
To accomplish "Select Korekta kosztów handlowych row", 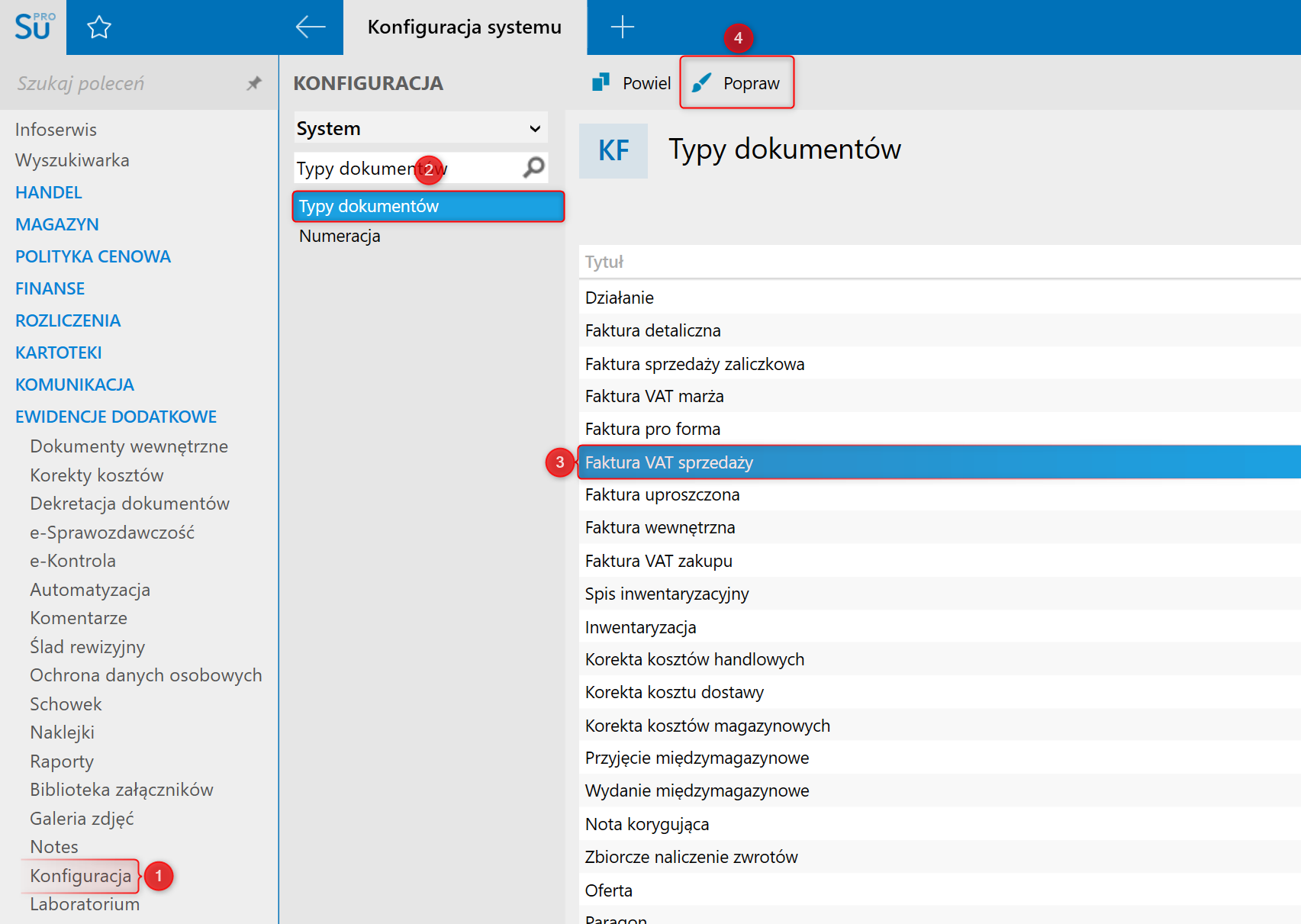I will 940,659.
